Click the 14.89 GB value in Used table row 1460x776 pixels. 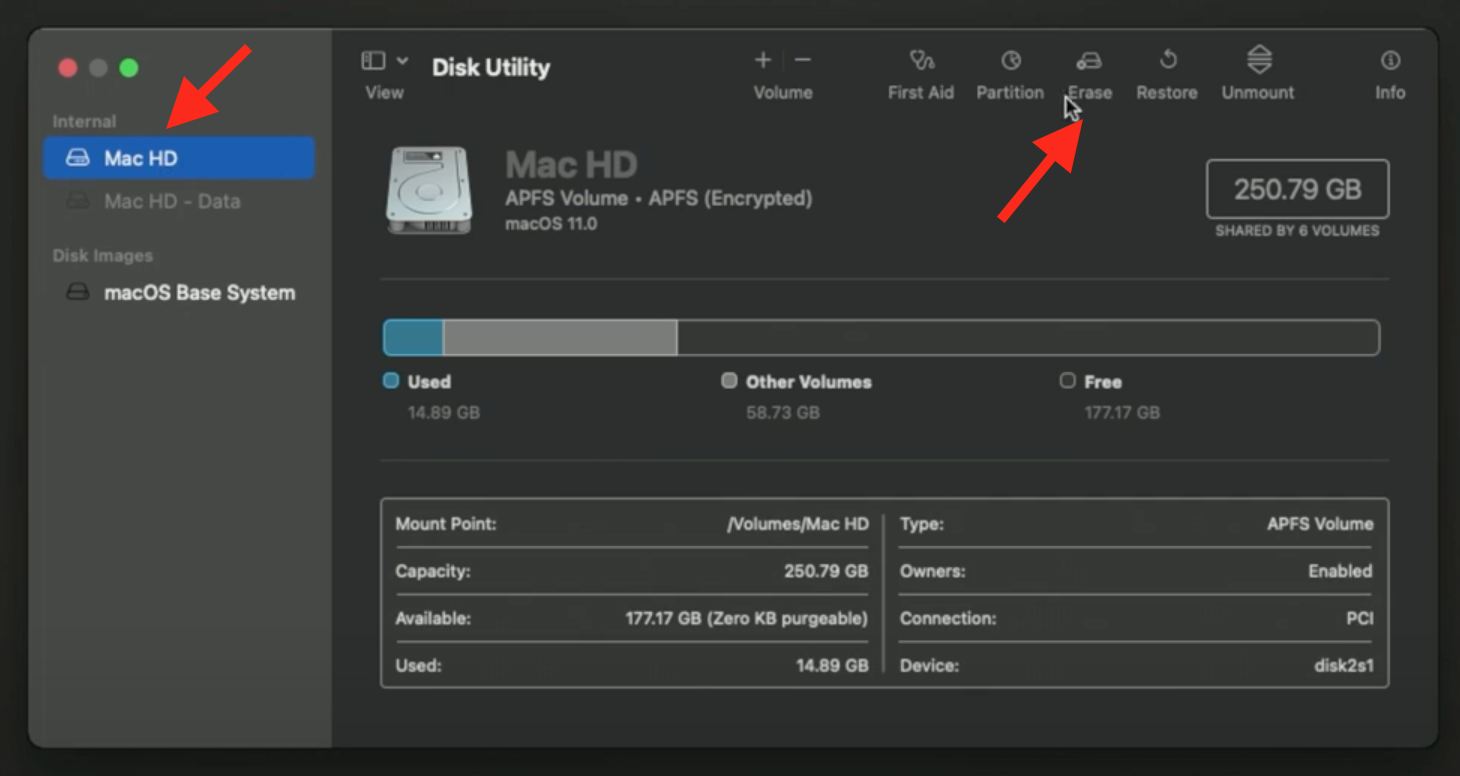832,665
